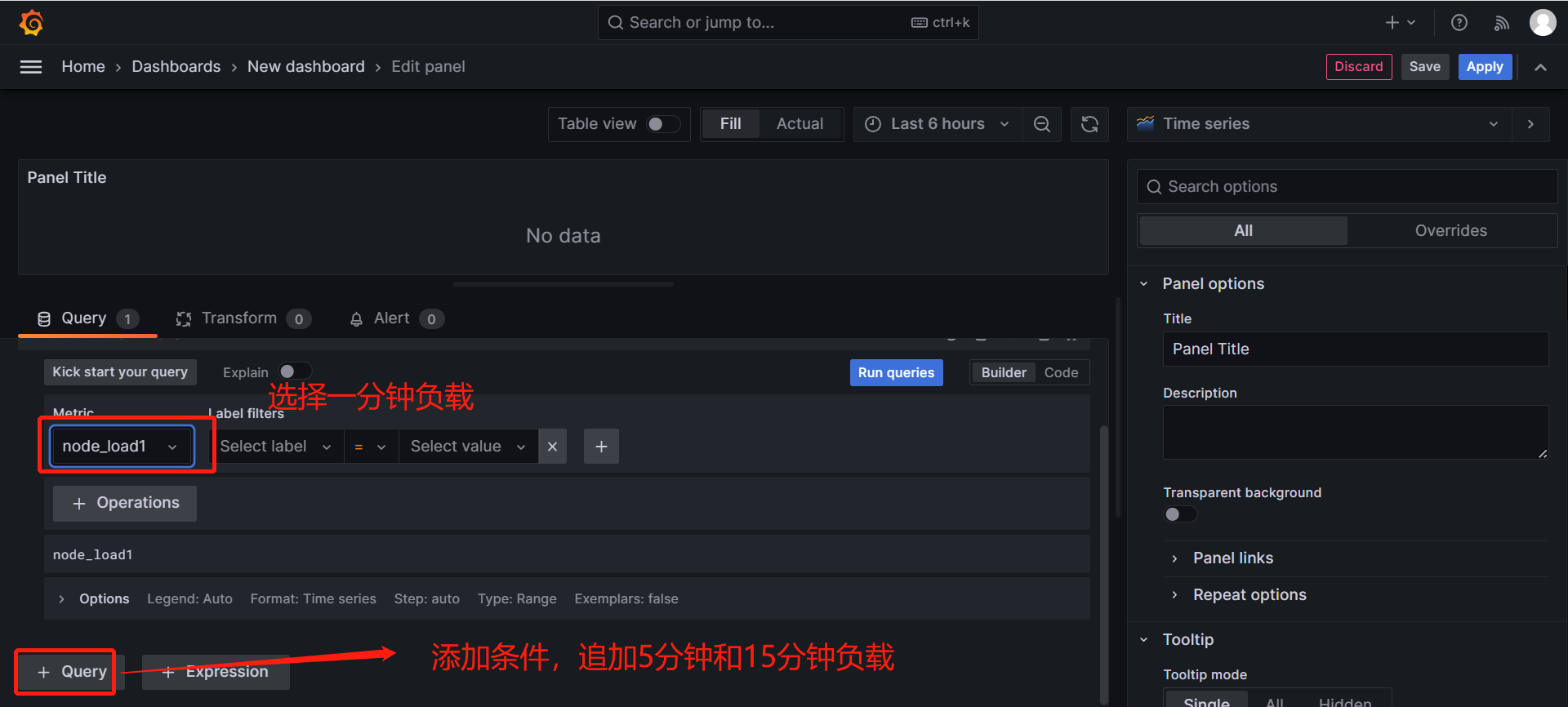Click Apply to save panel changes
The height and width of the screenshot is (707, 1568).
pos(1484,67)
